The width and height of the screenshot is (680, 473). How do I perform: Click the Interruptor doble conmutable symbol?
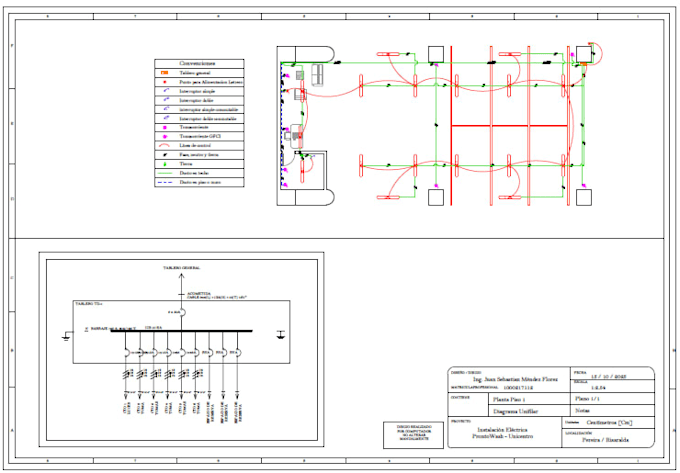click(166, 118)
